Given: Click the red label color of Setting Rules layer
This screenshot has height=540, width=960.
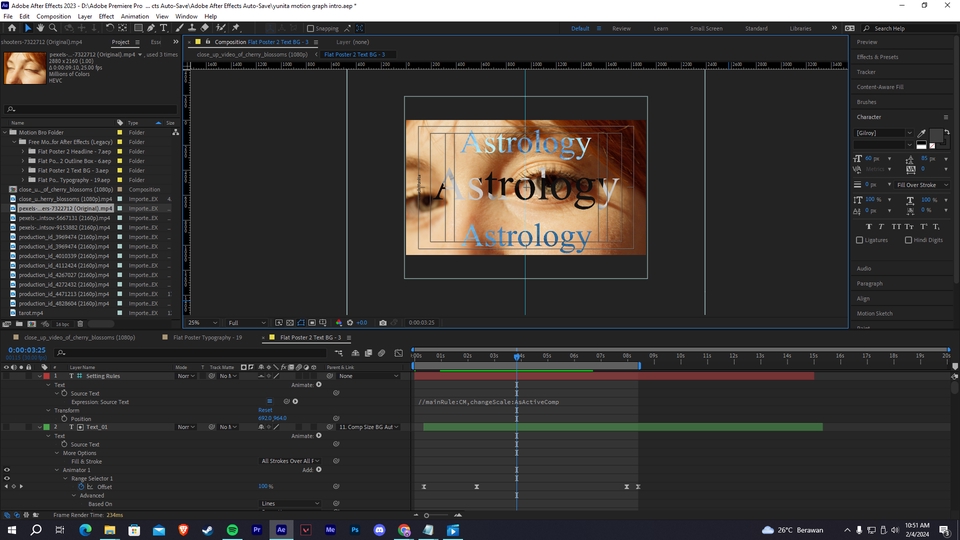Looking at the screenshot, I should (47, 376).
